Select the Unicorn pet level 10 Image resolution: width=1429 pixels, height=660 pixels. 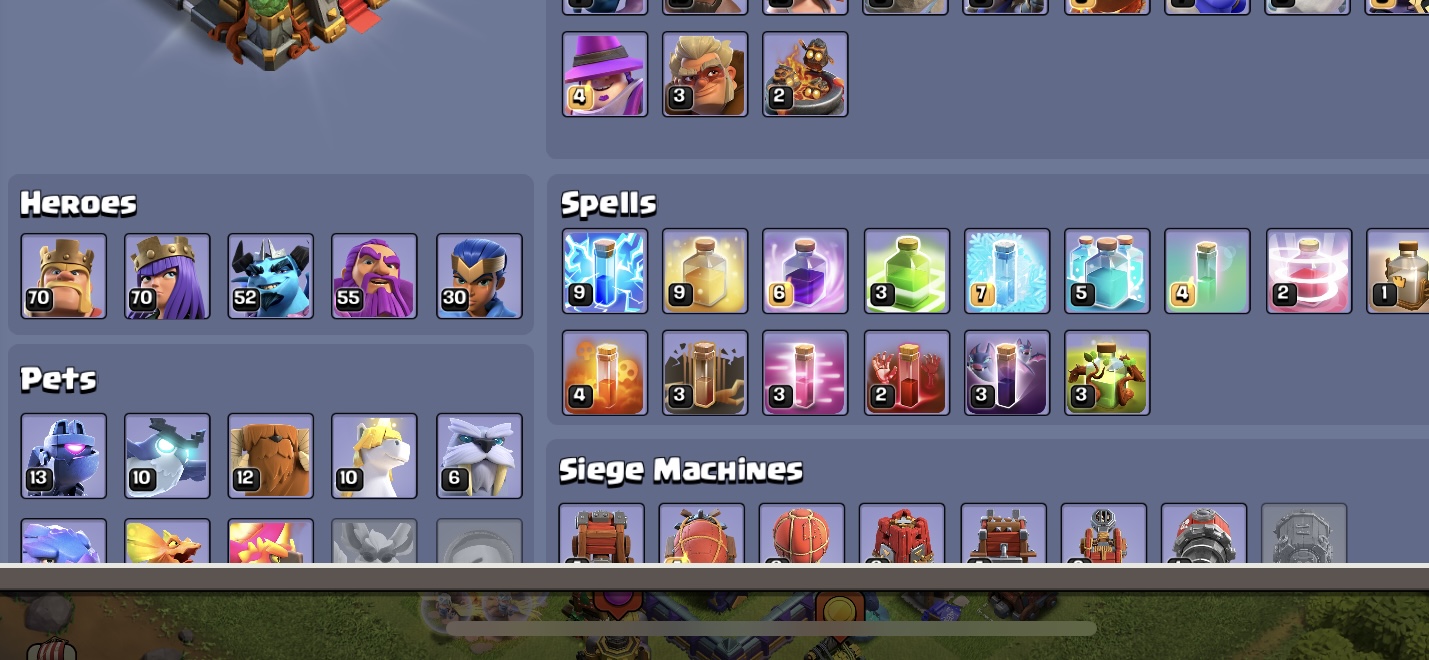(x=374, y=456)
